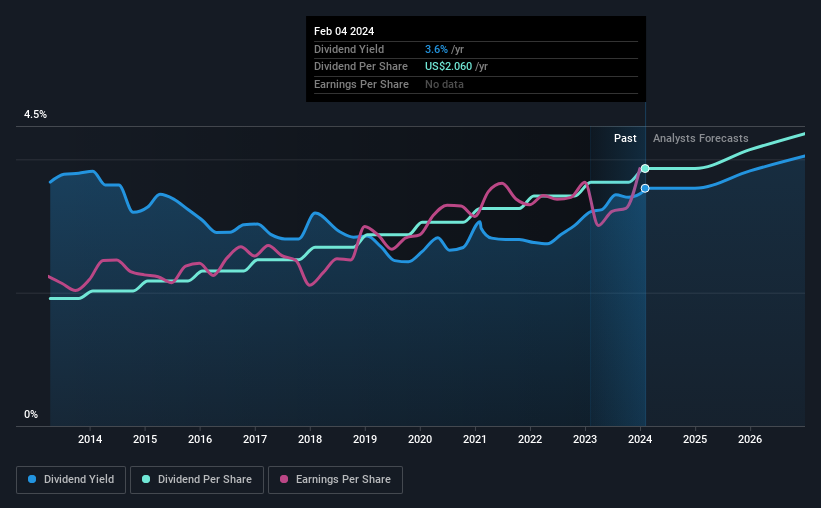
Task: Click the pink Earnings Per Share legend dot
Action: 284,479
